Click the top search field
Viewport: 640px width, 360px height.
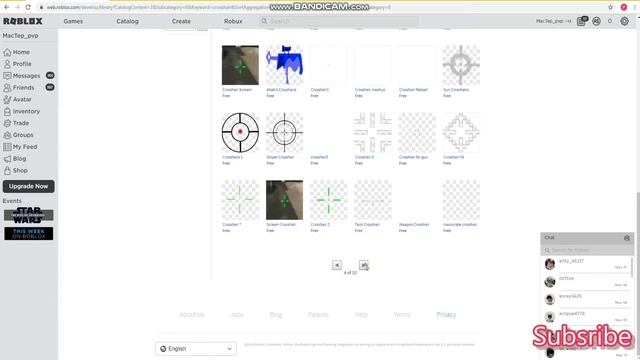pyautogui.click(x=339, y=21)
